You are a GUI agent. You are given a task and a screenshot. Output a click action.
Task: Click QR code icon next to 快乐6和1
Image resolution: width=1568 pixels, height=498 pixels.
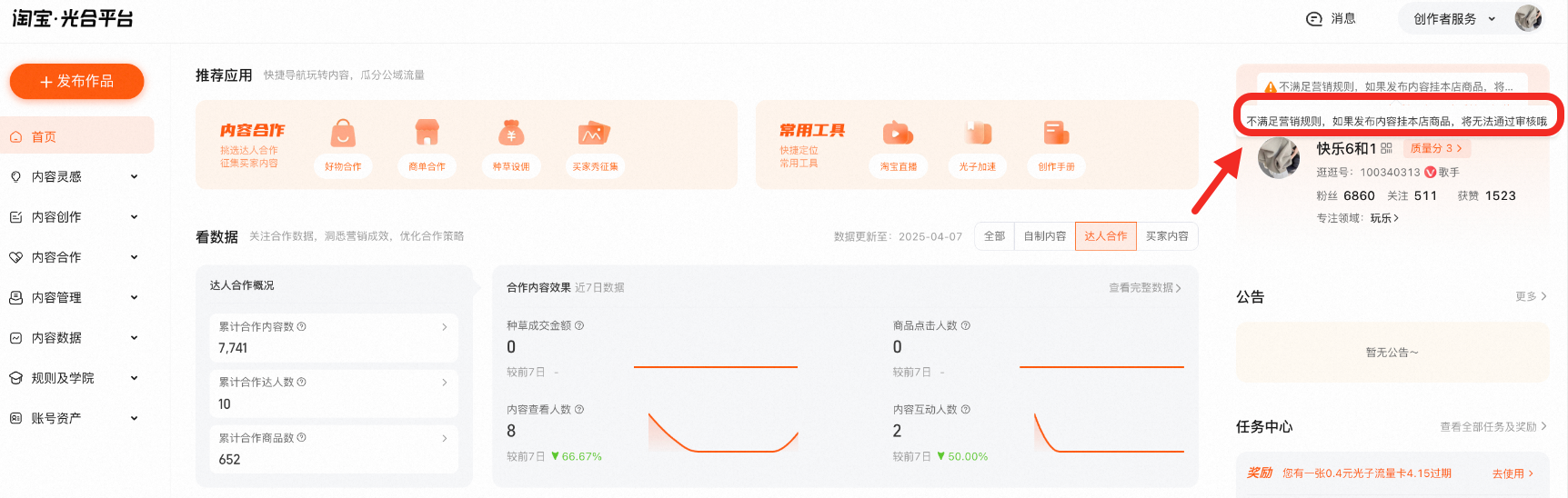[1386, 148]
